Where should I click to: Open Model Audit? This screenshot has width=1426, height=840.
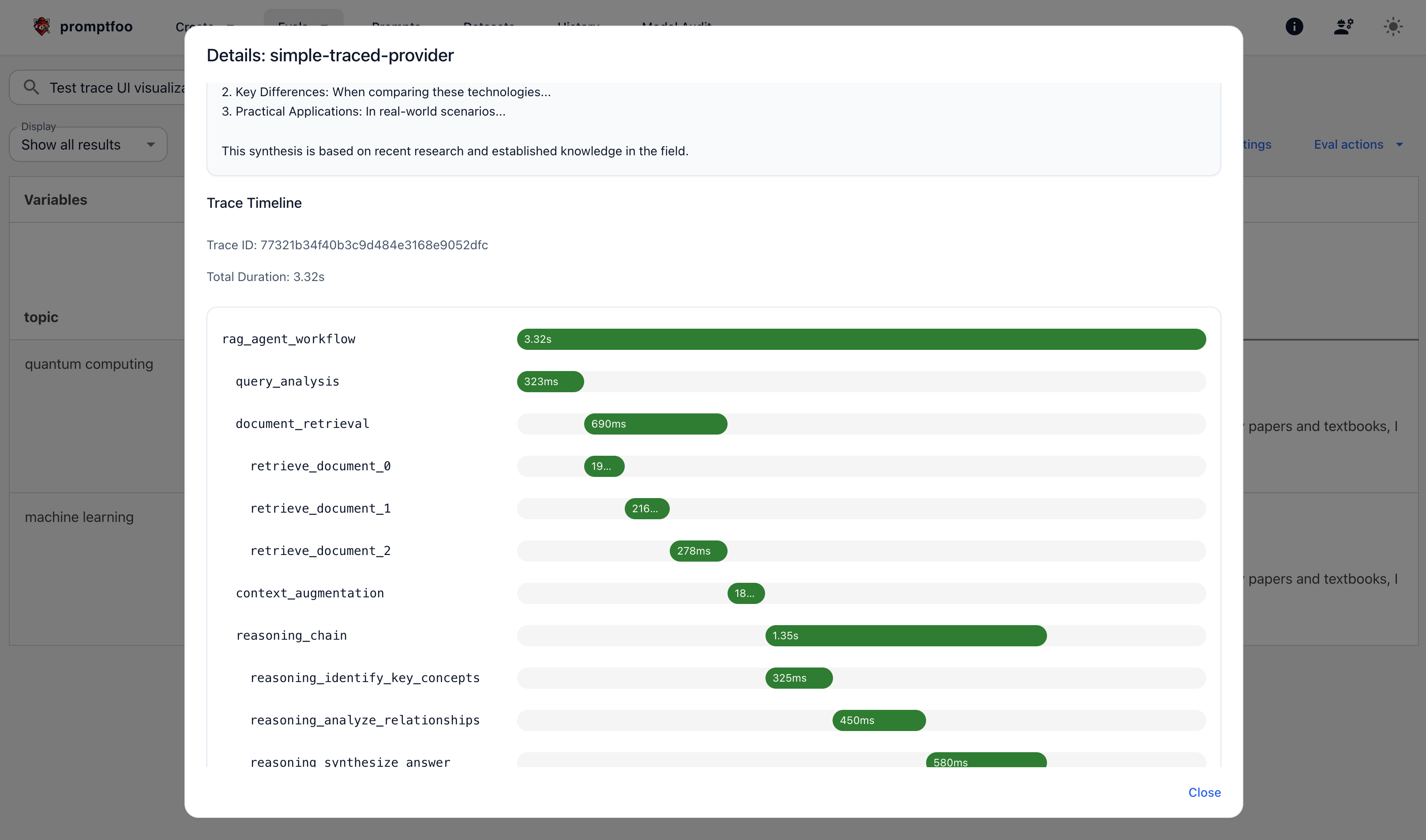click(x=676, y=26)
